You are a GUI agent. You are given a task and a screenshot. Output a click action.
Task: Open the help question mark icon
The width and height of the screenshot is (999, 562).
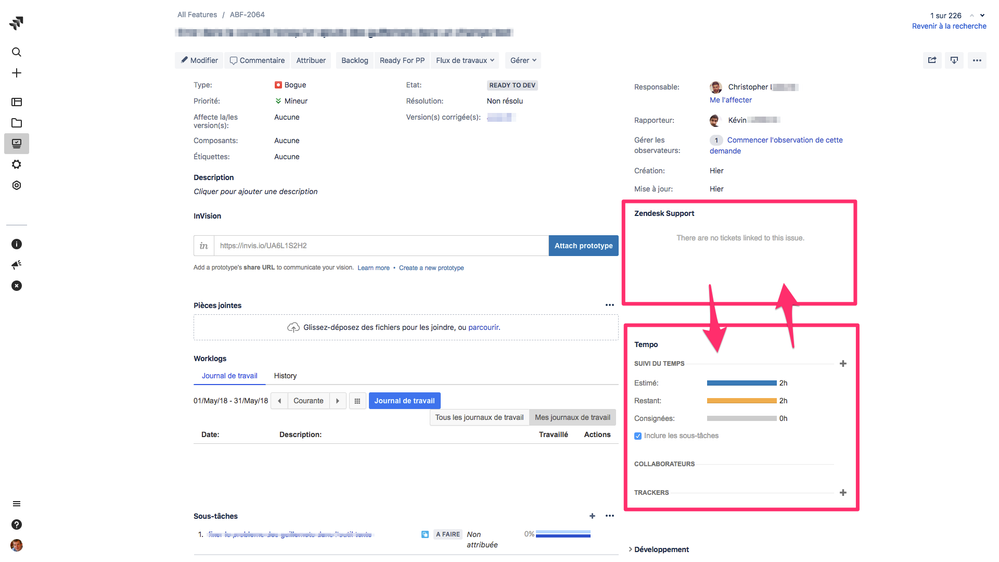17,524
